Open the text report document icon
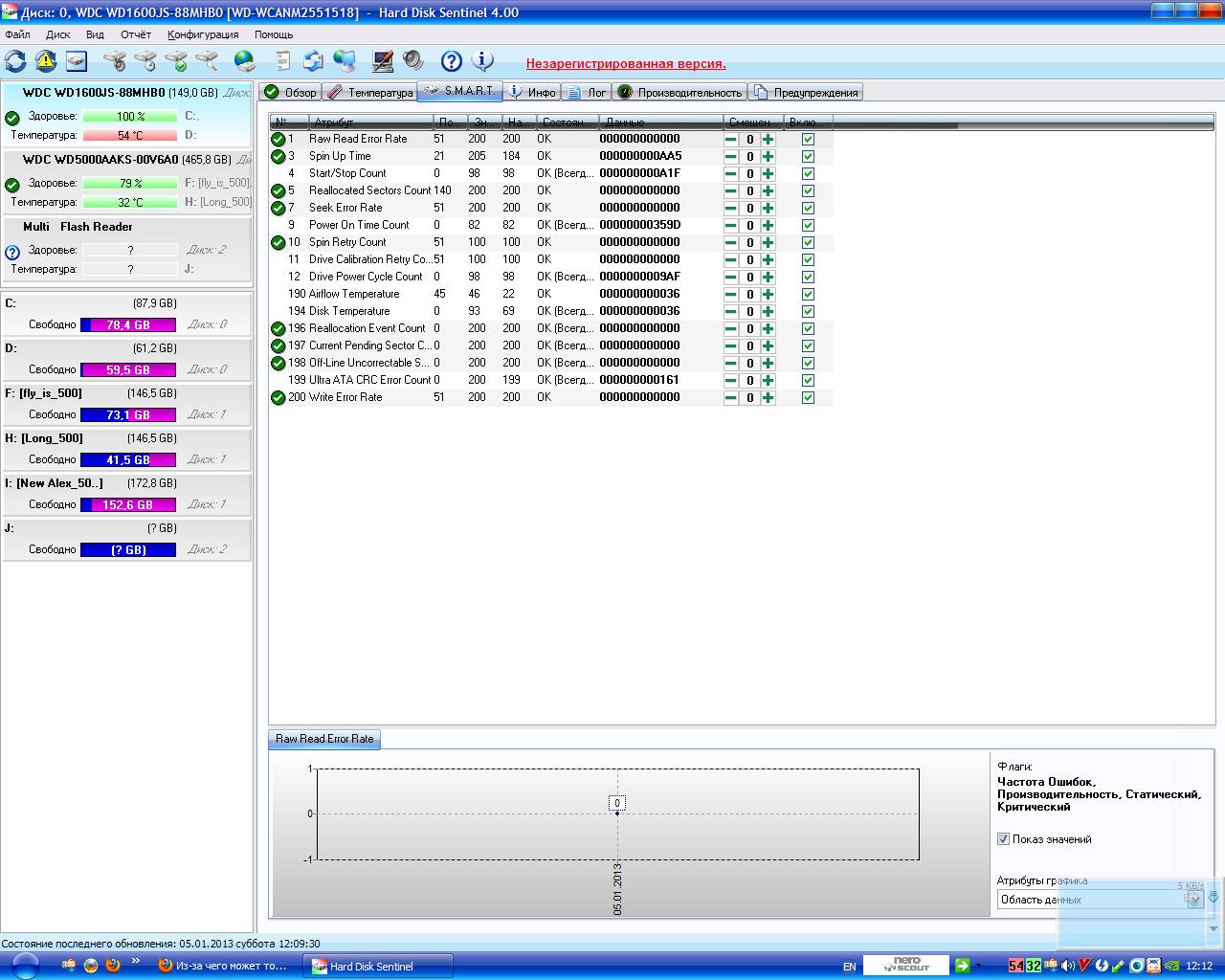The width and height of the screenshot is (1225, 980). click(282, 61)
